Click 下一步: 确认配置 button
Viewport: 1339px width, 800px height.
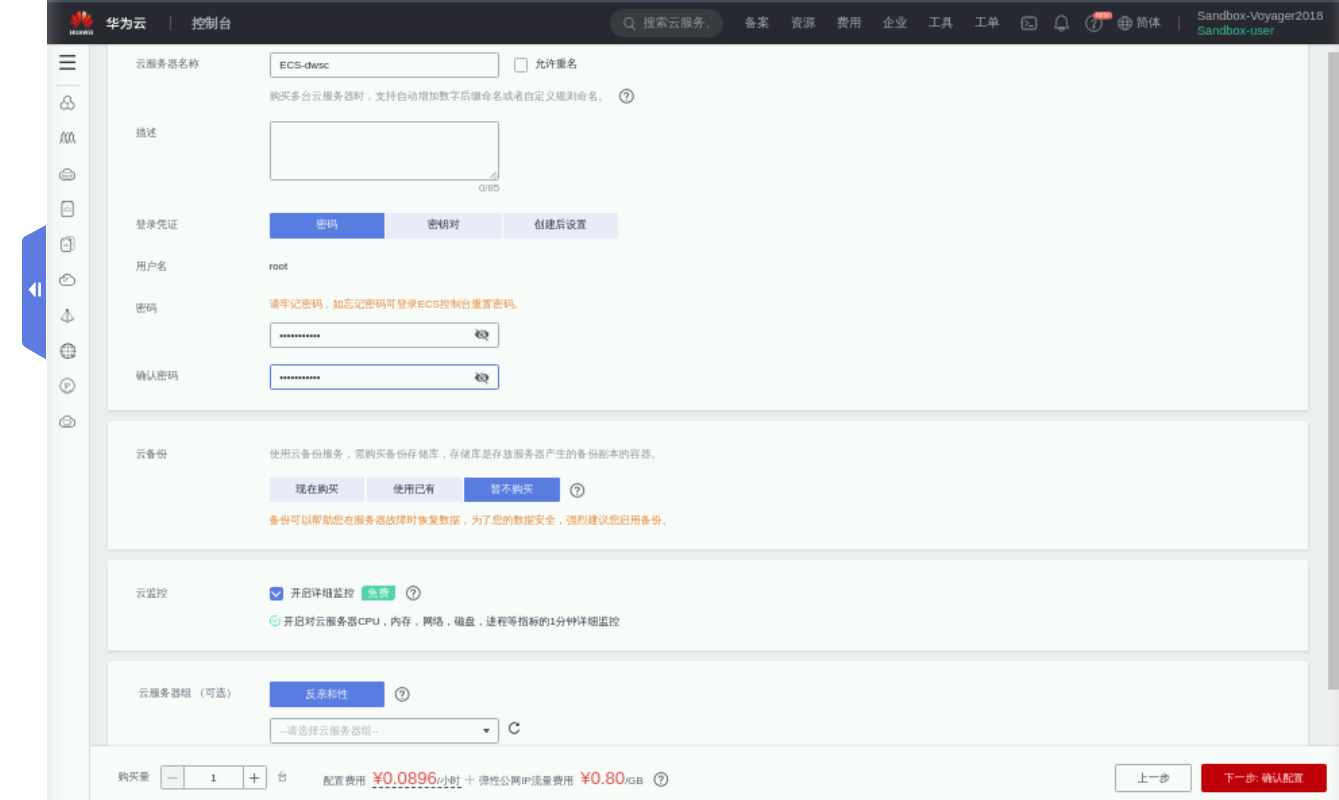1264,778
